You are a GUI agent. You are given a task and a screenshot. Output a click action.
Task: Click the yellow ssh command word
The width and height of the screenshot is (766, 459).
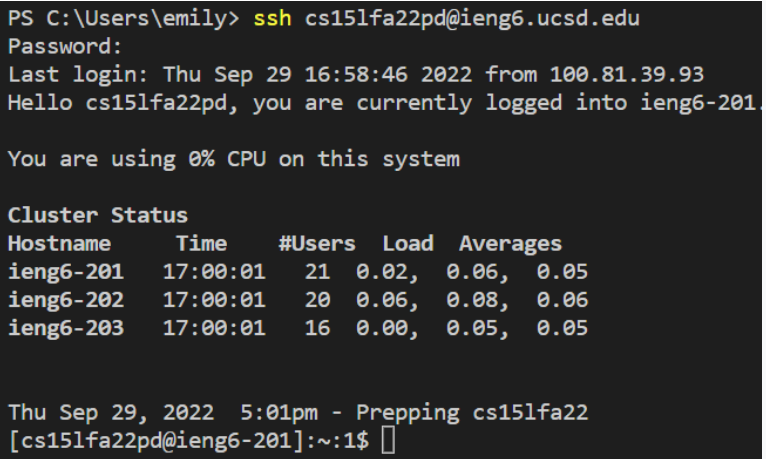tap(272, 19)
